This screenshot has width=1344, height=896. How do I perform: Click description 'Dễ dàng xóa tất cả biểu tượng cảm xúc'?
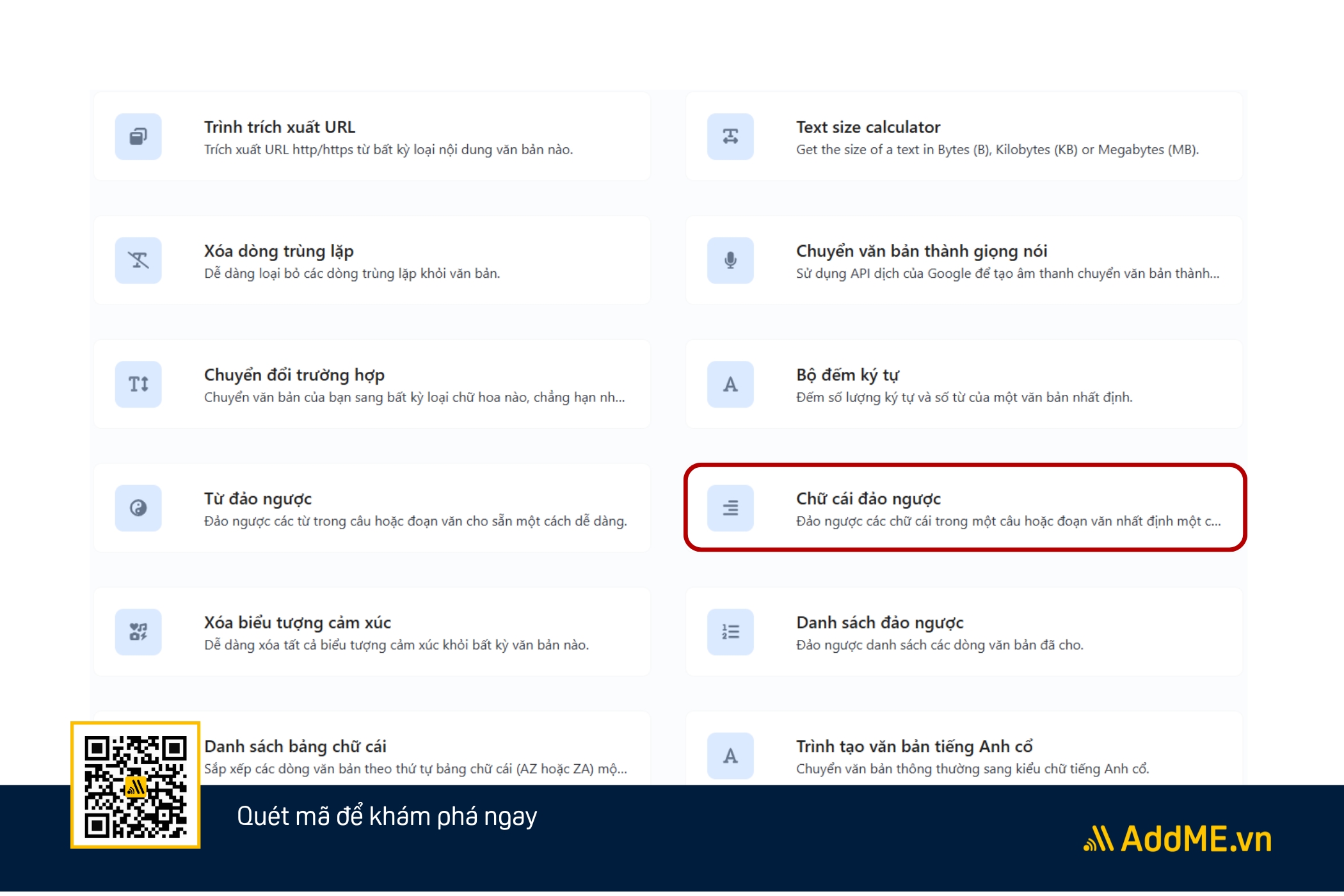396,645
